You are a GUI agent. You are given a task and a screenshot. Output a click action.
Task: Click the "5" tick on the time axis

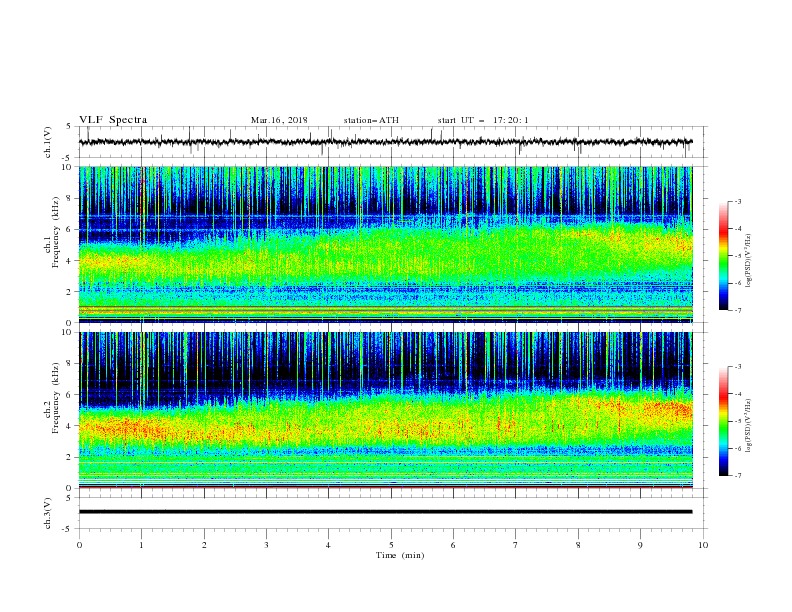click(391, 545)
